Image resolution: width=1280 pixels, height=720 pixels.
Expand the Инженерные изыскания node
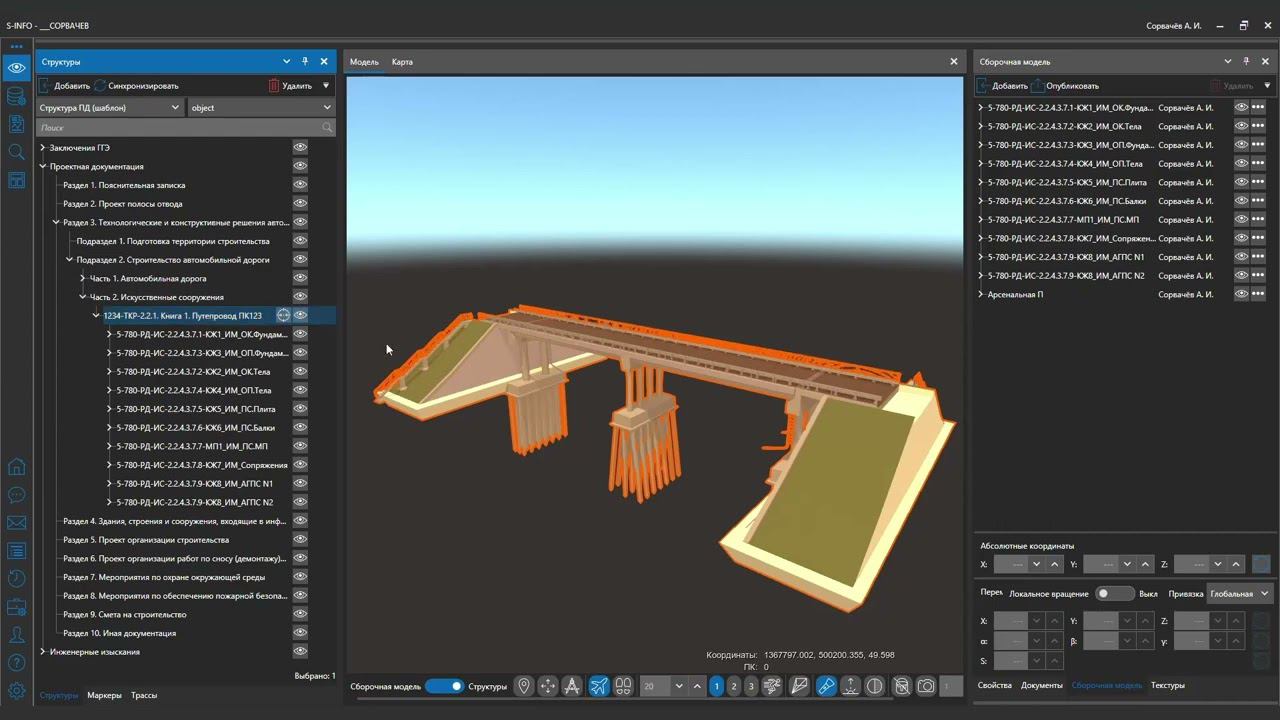click(43, 652)
